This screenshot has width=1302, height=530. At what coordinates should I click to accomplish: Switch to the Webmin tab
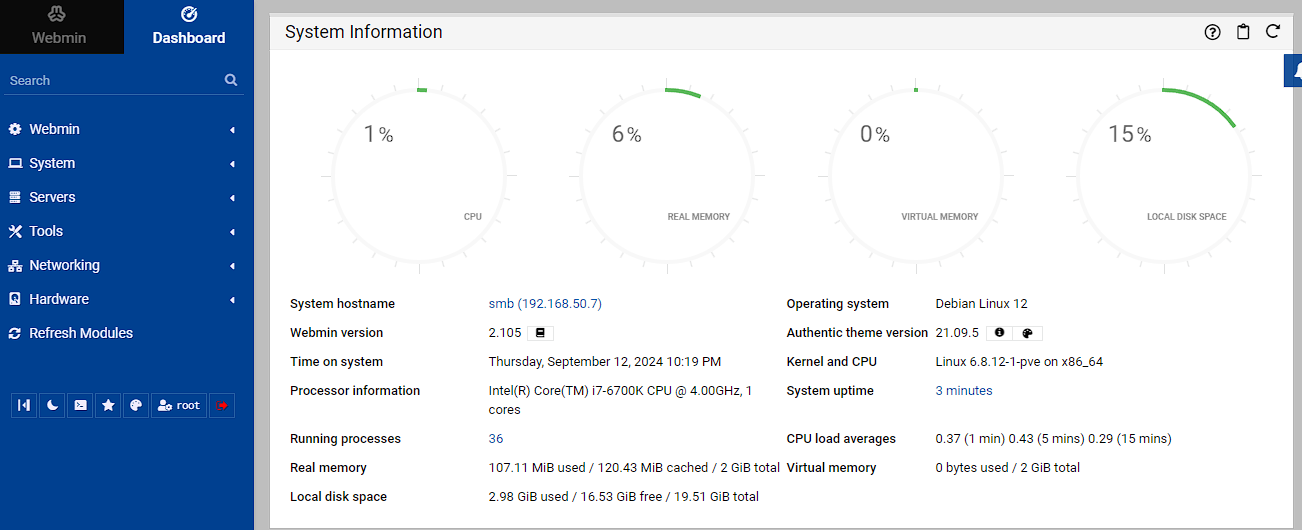tap(59, 27)
